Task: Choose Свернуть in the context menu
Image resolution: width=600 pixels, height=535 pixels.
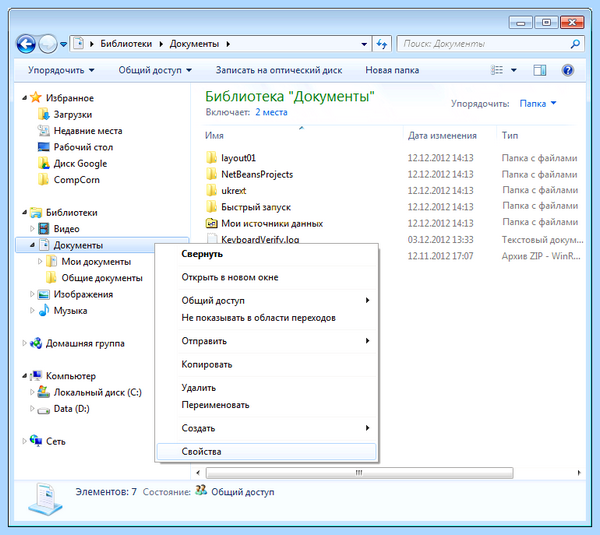Action: point(266,254)
